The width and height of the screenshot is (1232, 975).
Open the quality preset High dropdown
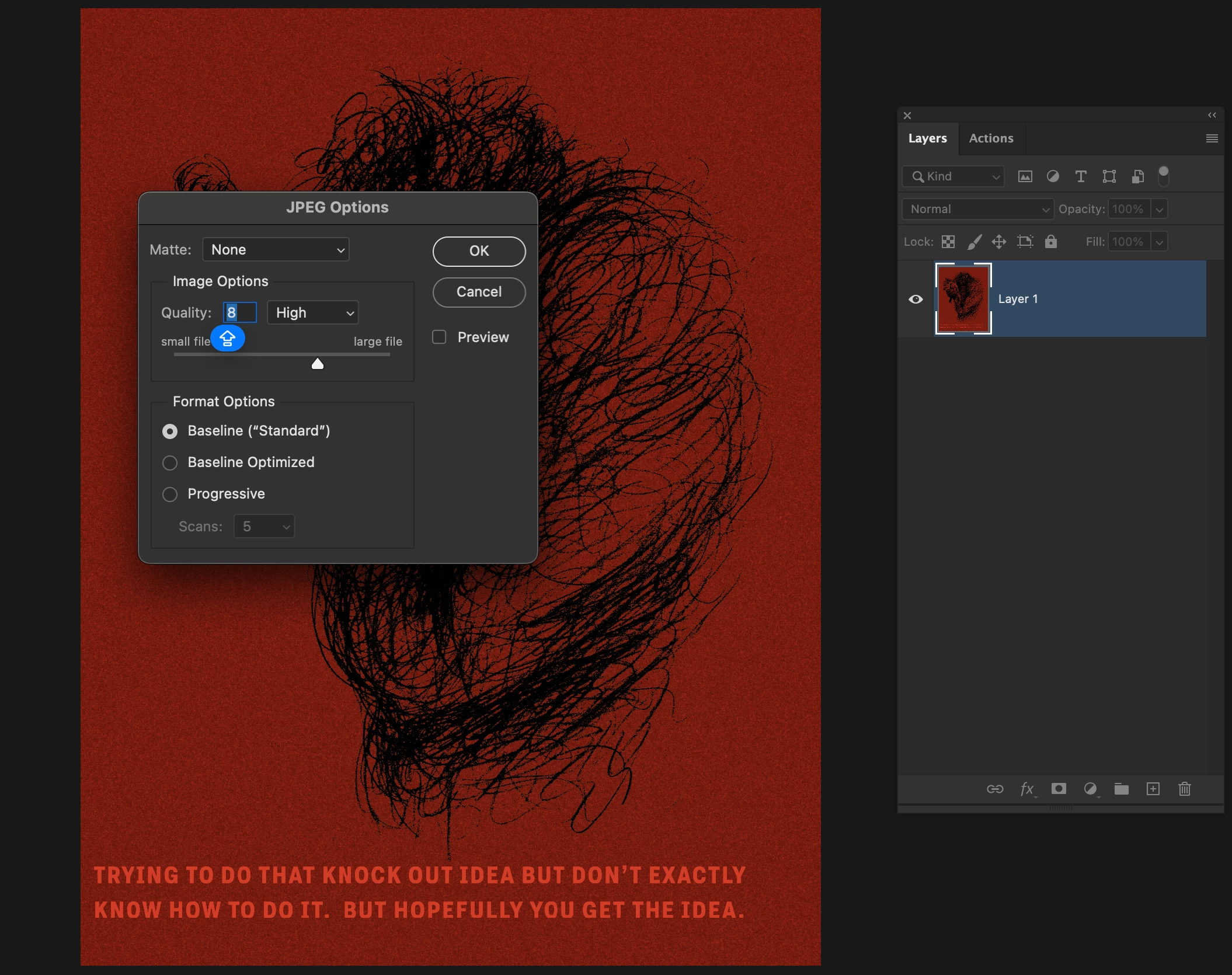tap(313, 313)
